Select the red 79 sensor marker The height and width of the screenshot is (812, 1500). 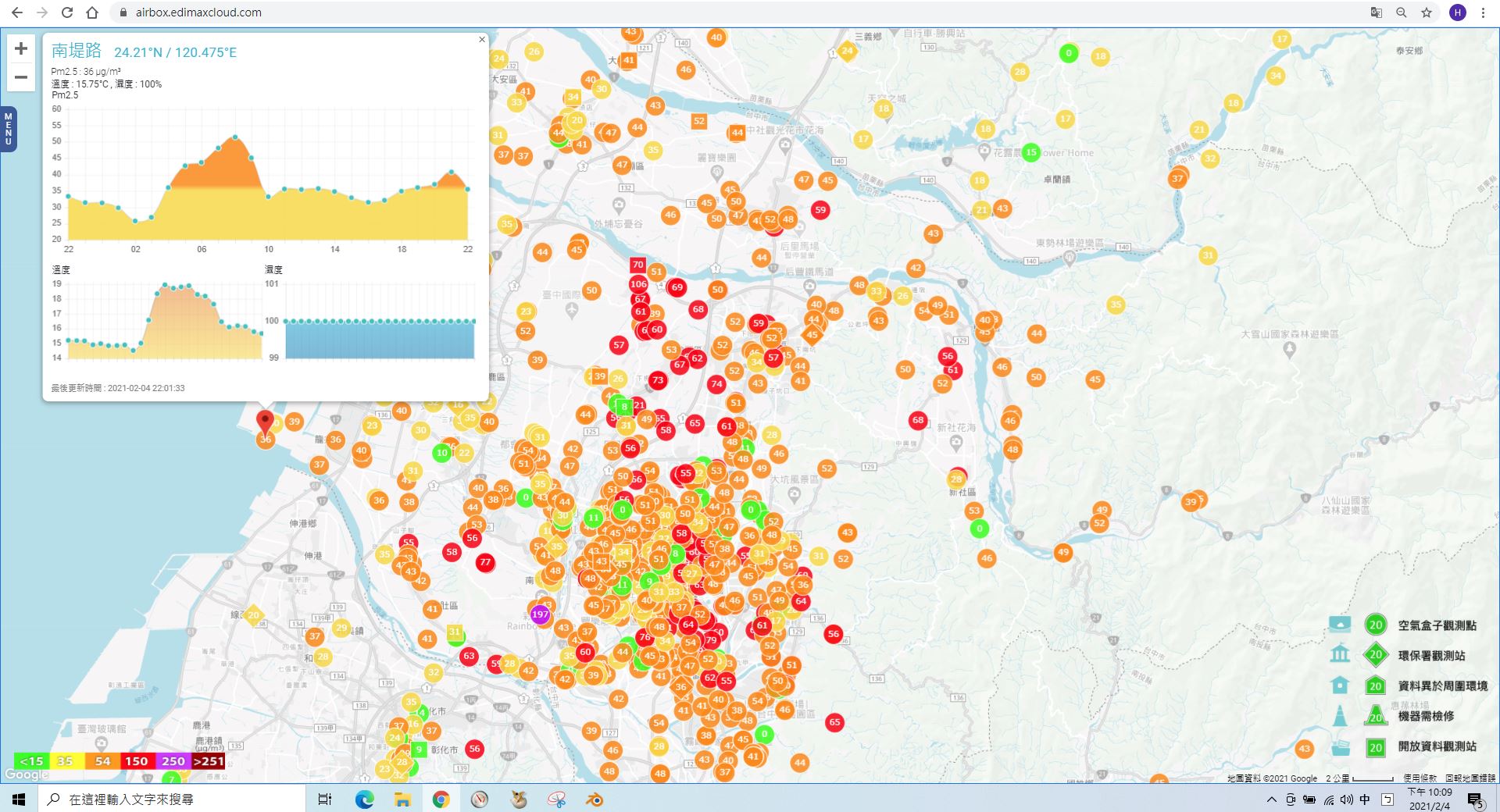click(711, 640)
